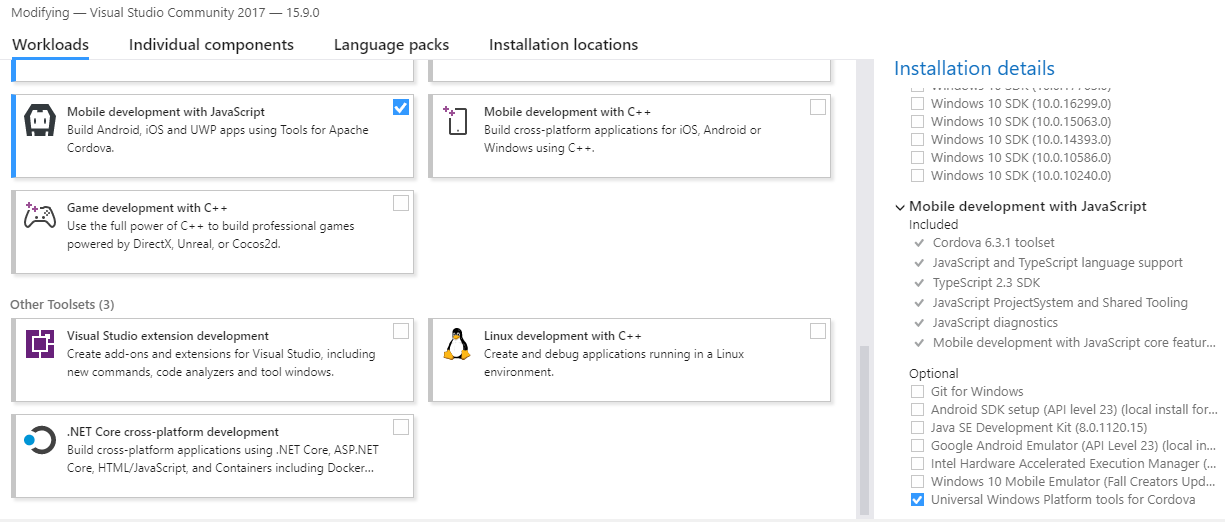
Task: Click the Linux penguin workload icon
Action: [x=456, y=344]
